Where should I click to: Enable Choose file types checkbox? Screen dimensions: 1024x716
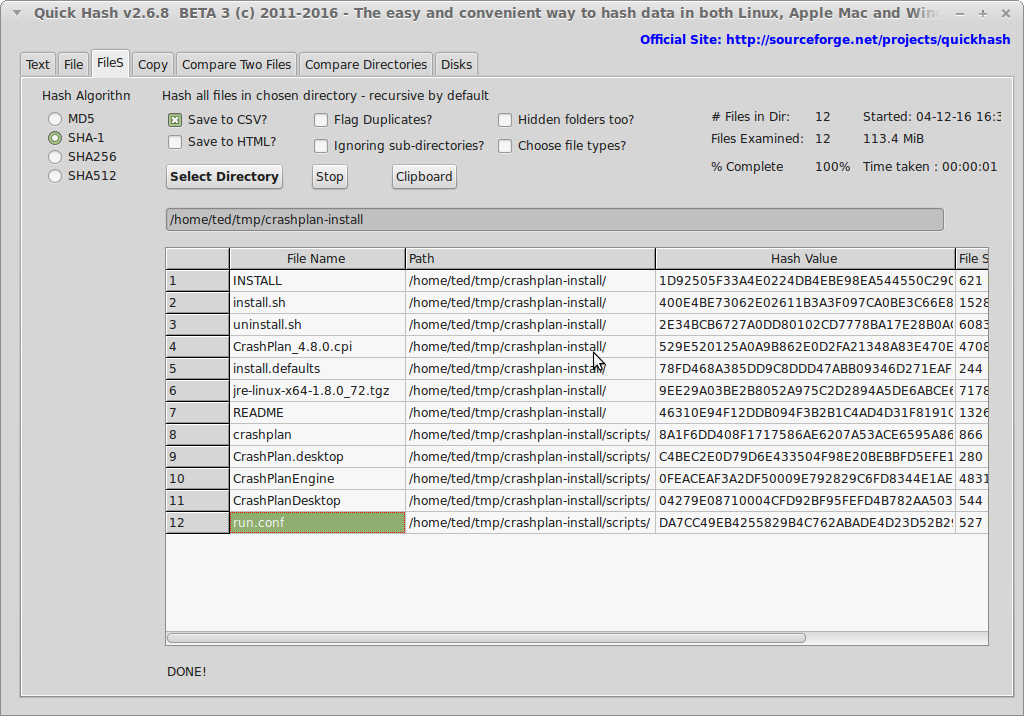coord(505,146)
